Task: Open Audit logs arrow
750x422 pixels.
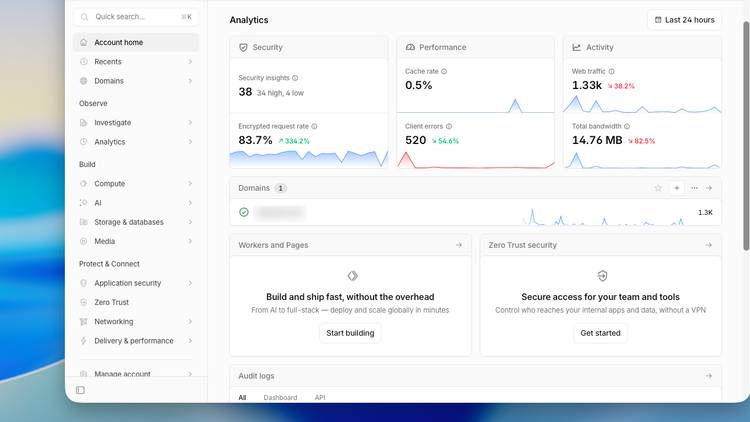Action: point(708,376)
